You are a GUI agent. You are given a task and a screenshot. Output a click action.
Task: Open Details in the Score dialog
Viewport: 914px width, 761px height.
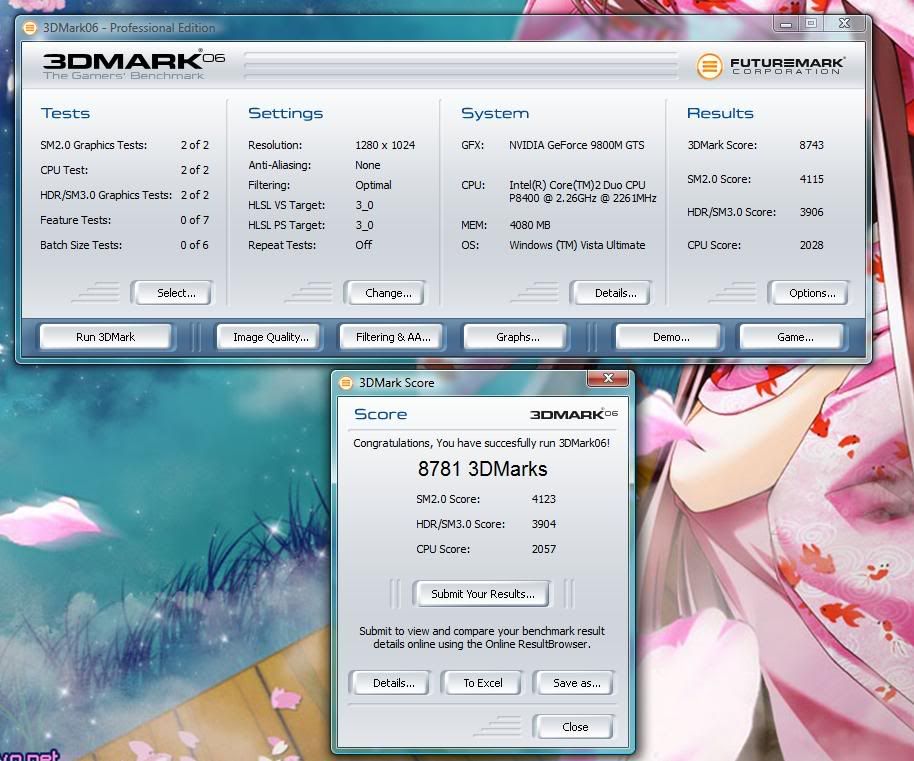coord(389,683)
